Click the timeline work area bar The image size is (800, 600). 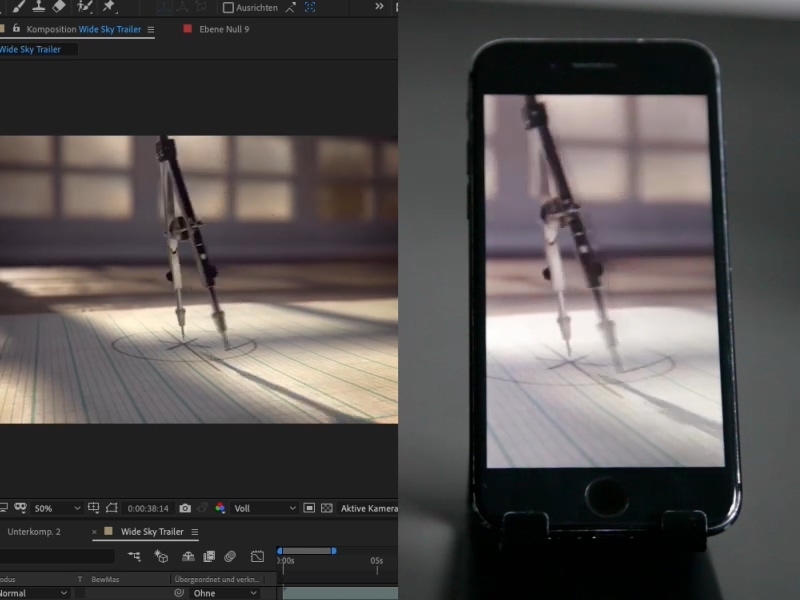[x=306, y=551]
